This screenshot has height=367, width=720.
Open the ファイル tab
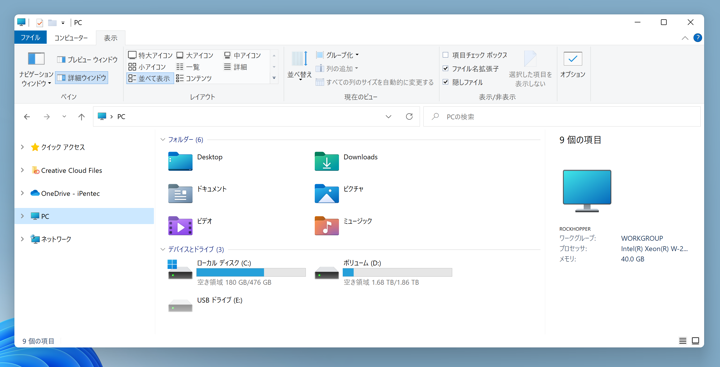click(x=30, y=38)
